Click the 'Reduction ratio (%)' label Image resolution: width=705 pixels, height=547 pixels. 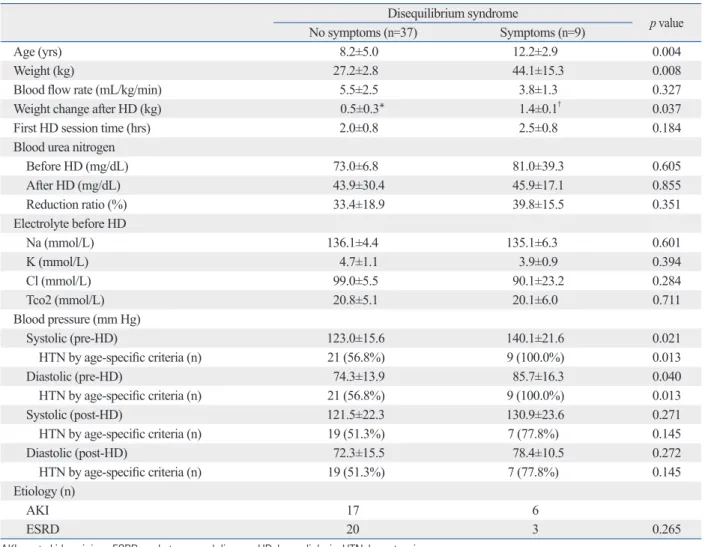coord(76,205)
